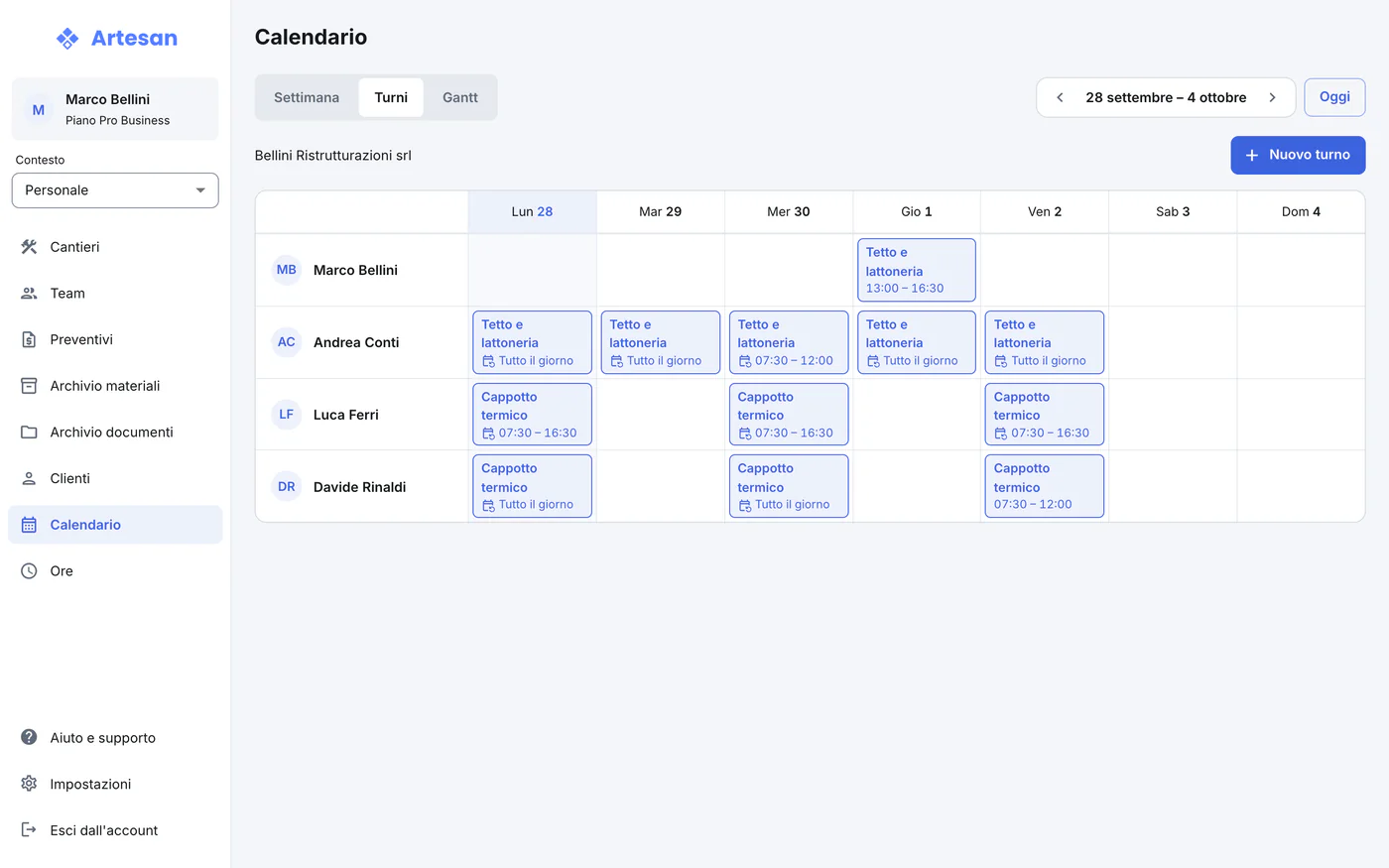The image size is (1389, 868).
Task: Click the date range 28 settembre – 4 ottobre
Action: [1166, 97]
